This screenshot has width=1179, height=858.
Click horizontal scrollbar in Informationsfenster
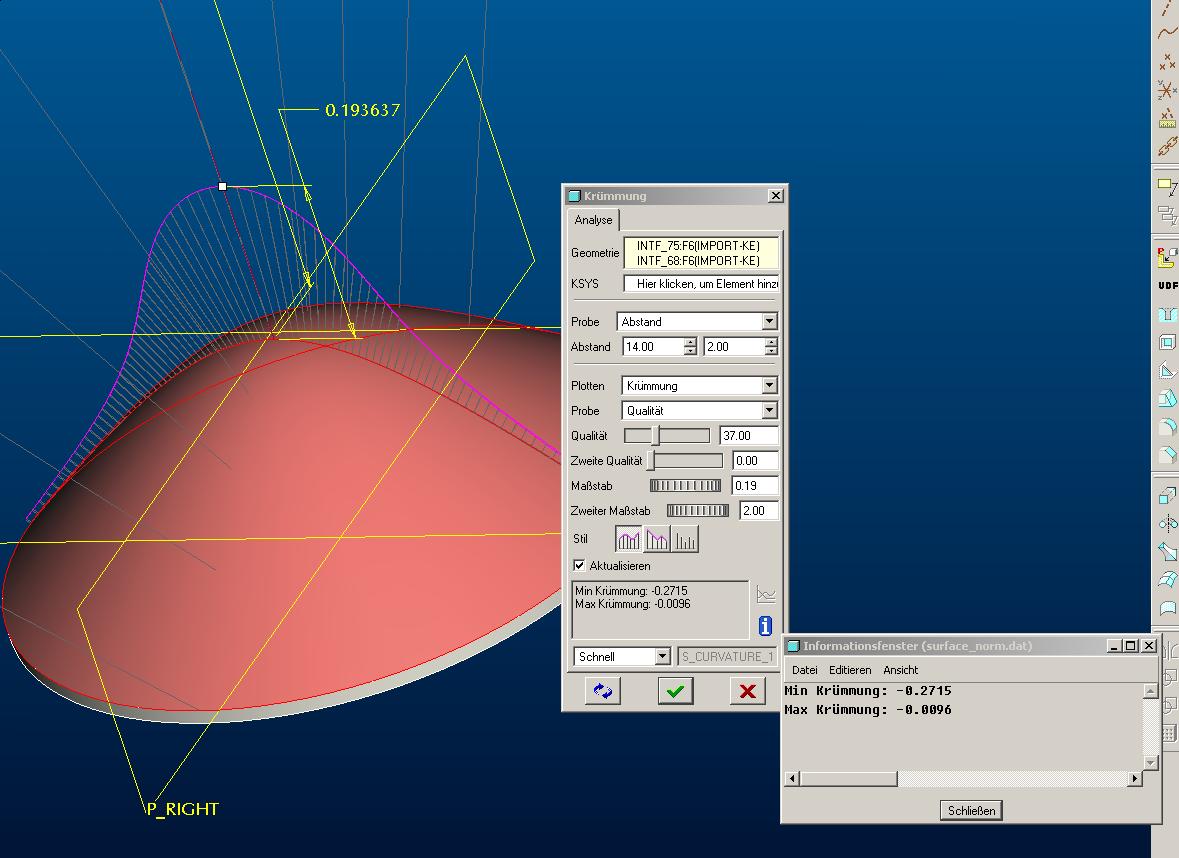click(963, 778)
